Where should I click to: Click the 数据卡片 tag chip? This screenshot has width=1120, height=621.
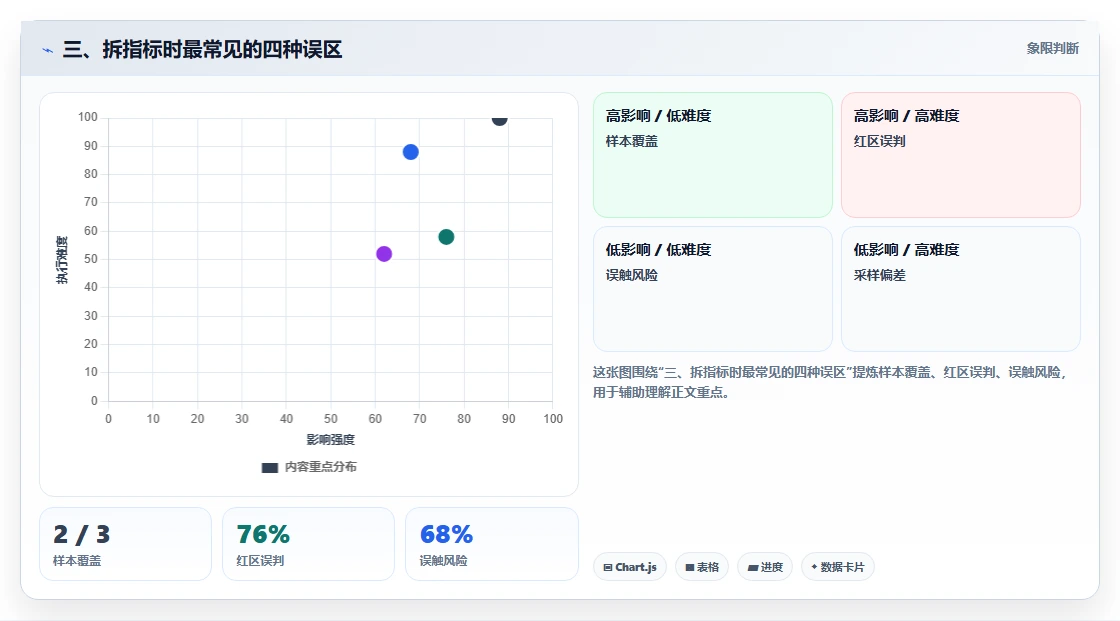click(838, 567)
